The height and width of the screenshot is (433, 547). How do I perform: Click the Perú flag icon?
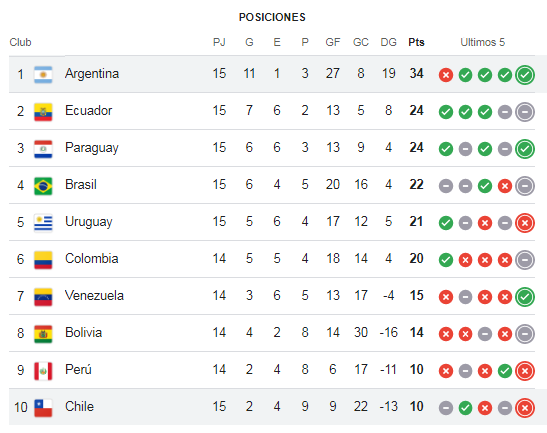(x=43, y=371)
